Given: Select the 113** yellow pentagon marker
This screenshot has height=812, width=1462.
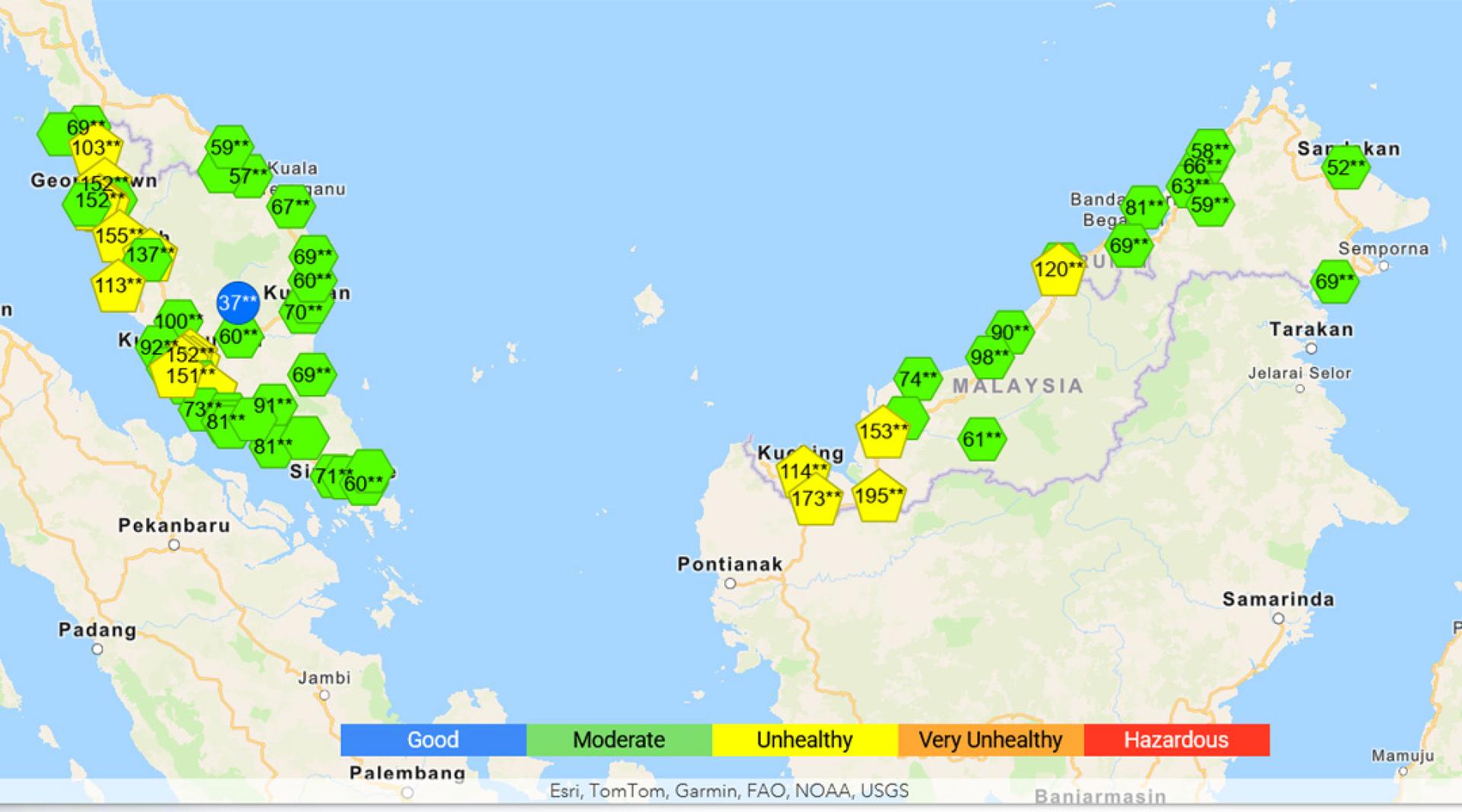Looking at the screenshot, I should coord(118,285).
